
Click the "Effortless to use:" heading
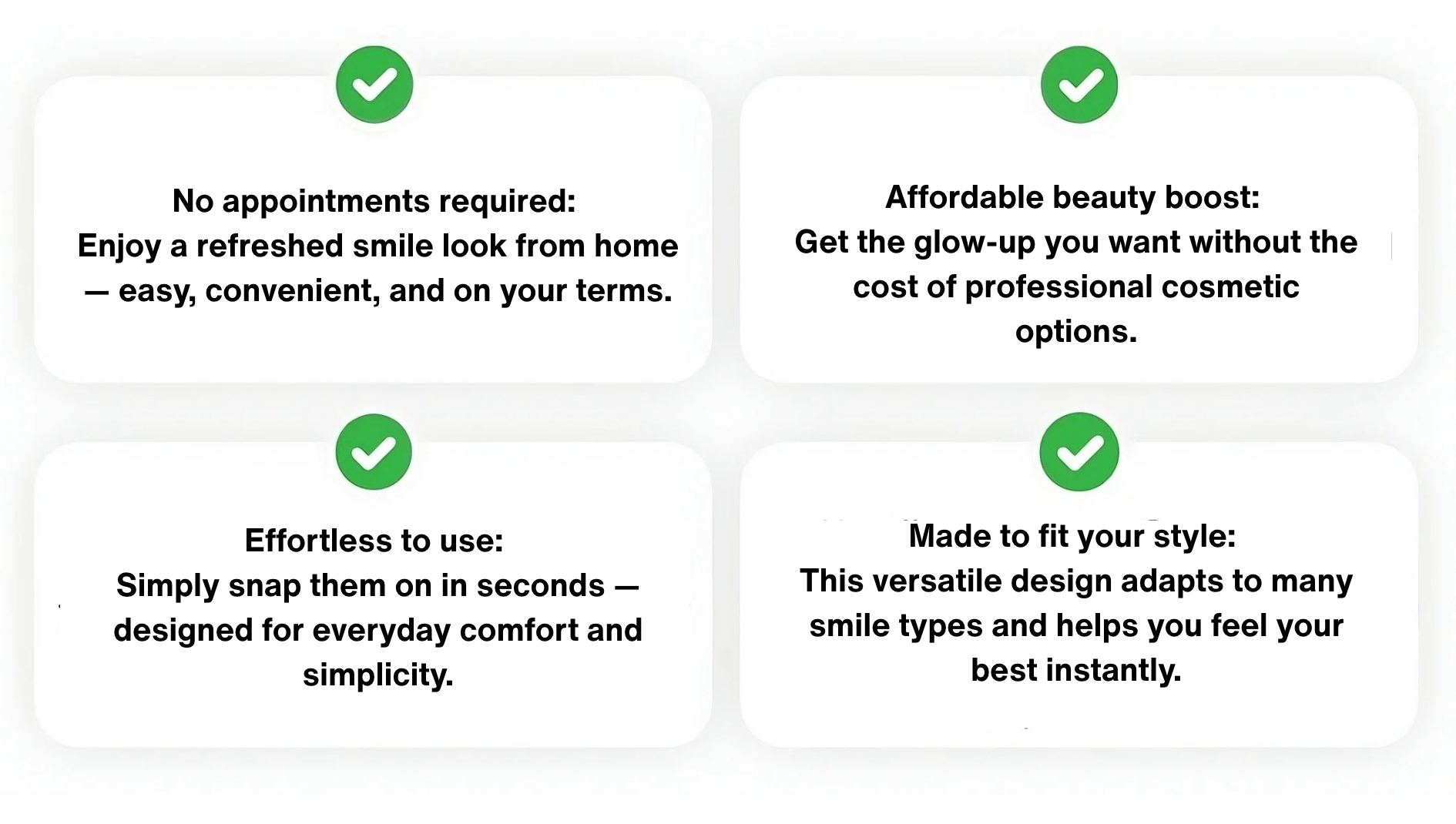(x=374, y=541)
